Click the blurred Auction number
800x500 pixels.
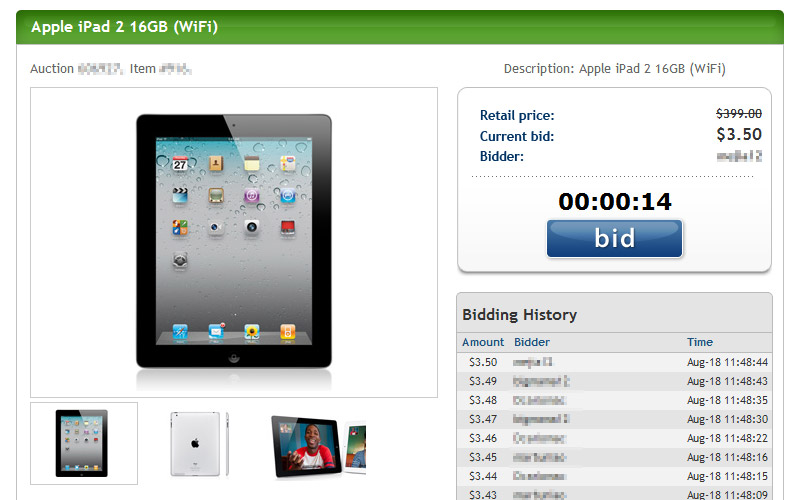pos(100,68)
